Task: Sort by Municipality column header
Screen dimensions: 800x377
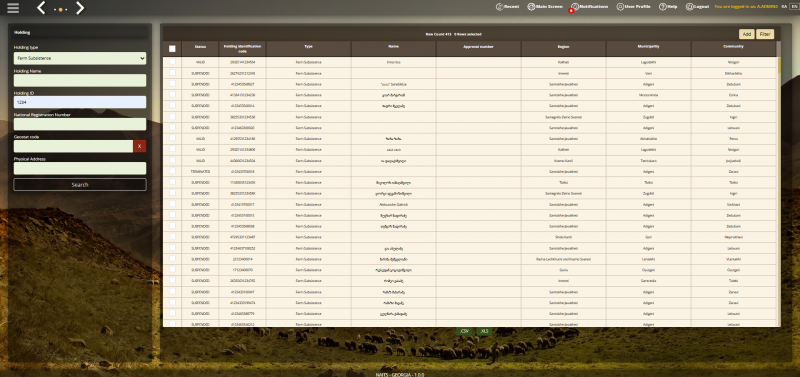Action: 648,48
